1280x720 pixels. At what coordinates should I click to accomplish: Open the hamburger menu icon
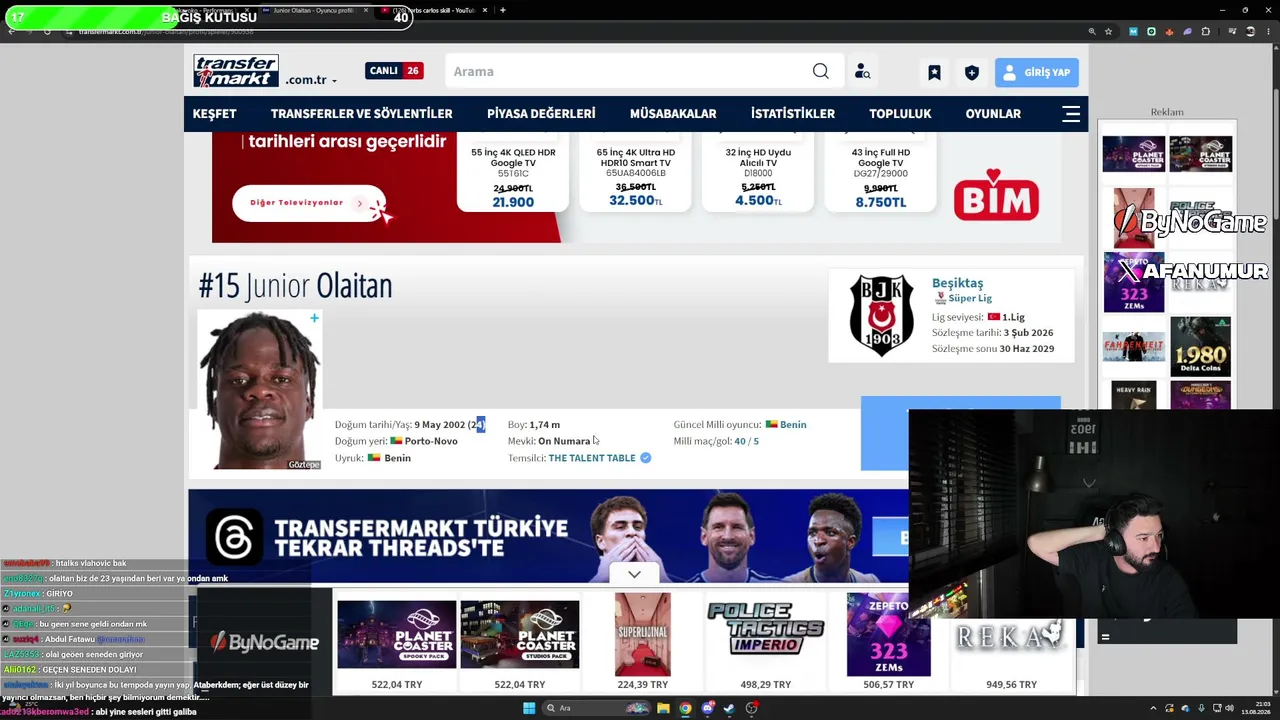point(1071,113)
